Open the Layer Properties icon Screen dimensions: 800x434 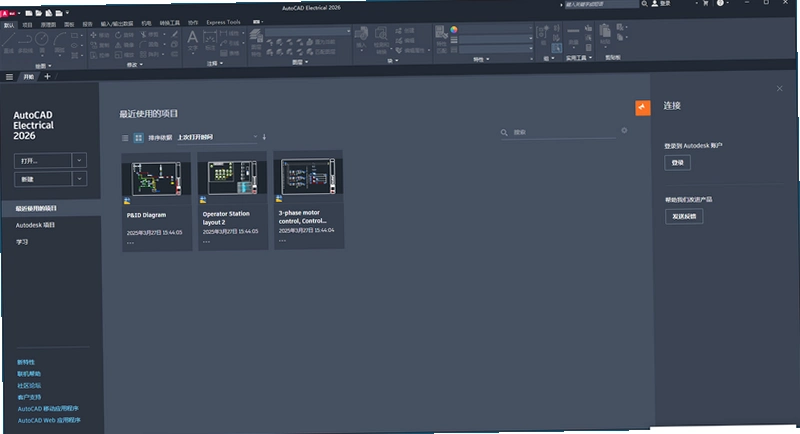click(256, 41)
